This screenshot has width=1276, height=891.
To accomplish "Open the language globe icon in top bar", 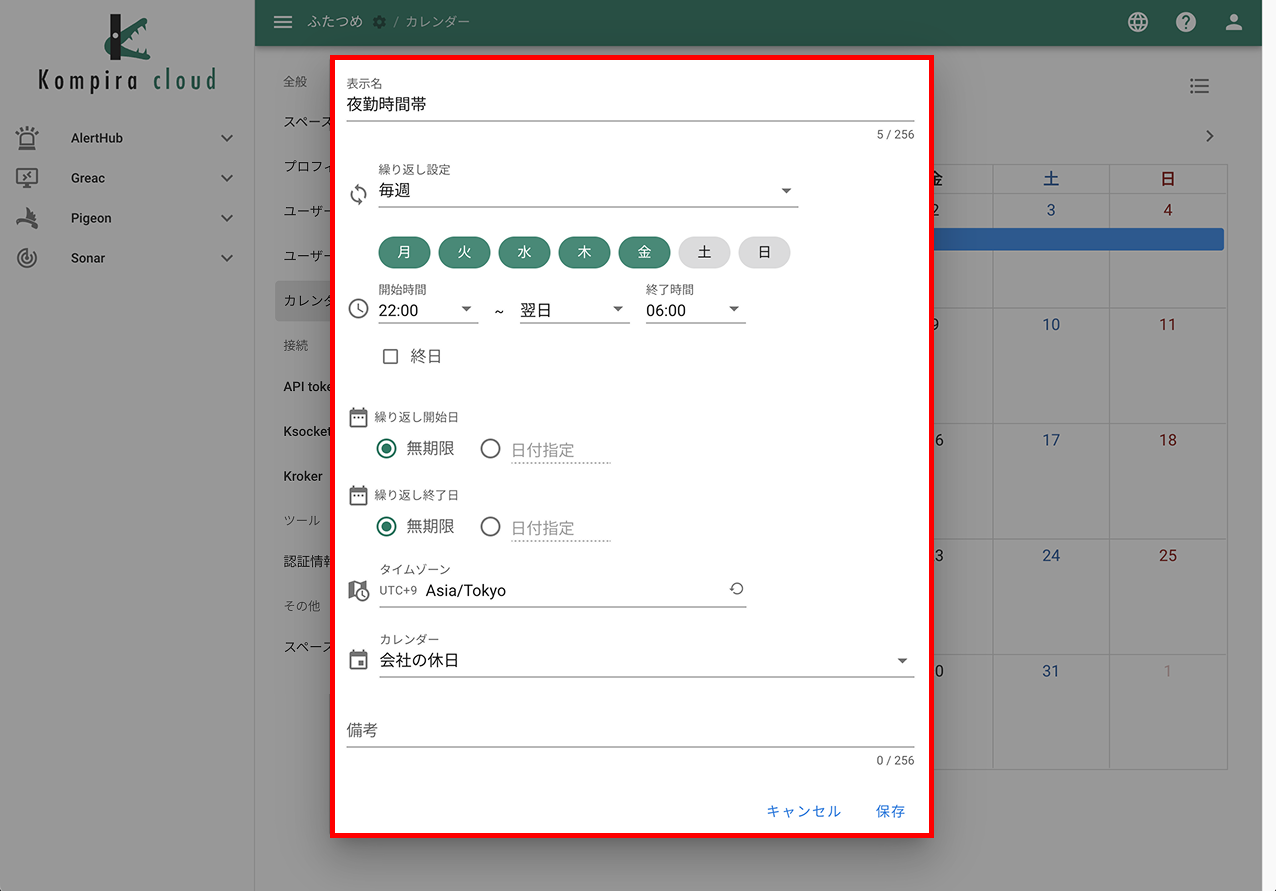I will (1137, 21).
